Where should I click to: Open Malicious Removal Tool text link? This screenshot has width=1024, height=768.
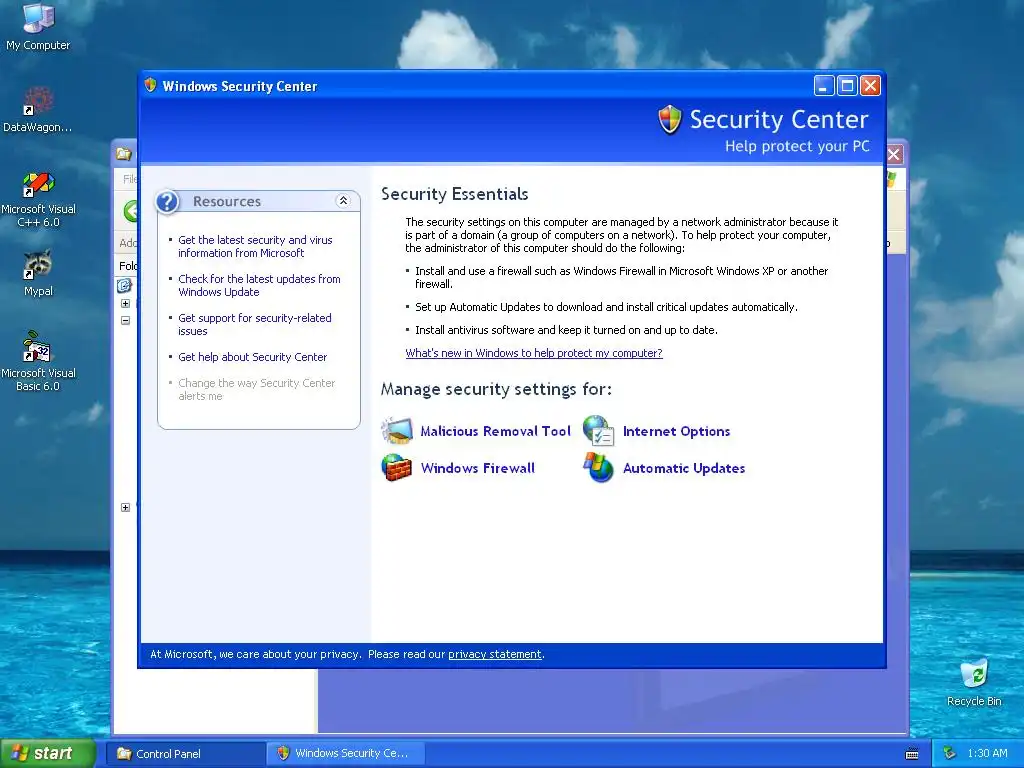coord(495,431)
